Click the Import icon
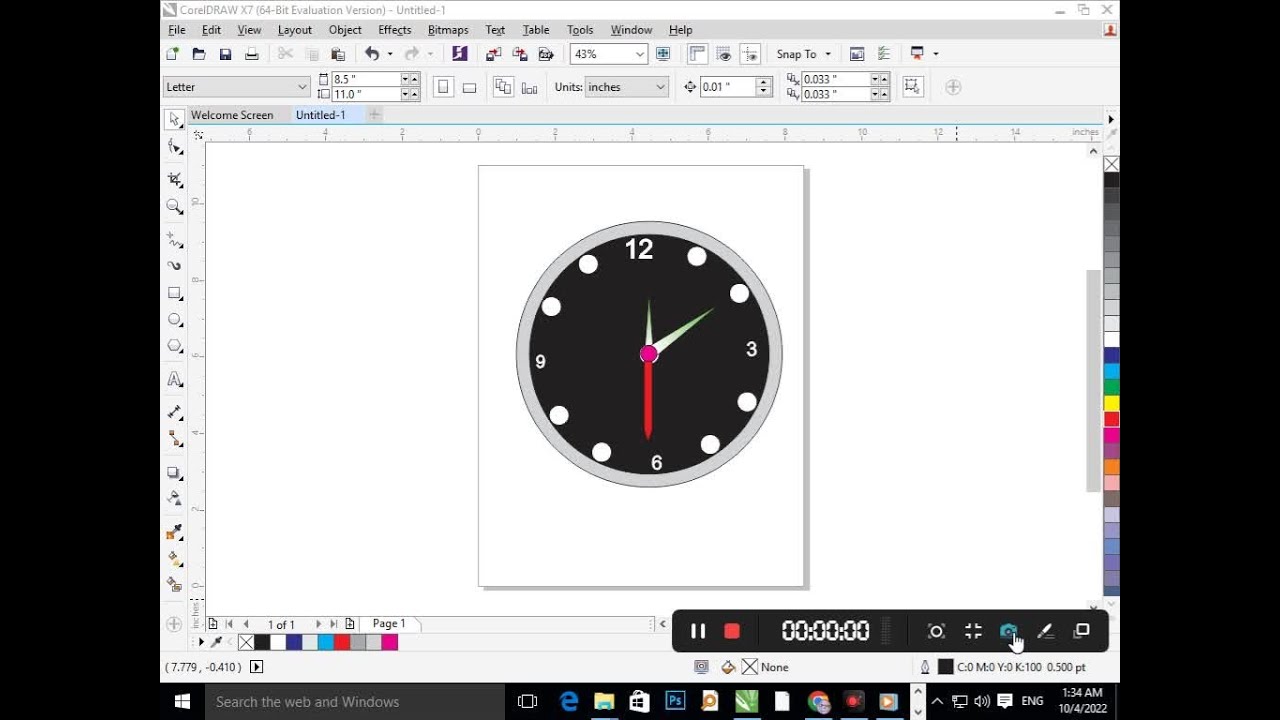 tap(493, 54)
